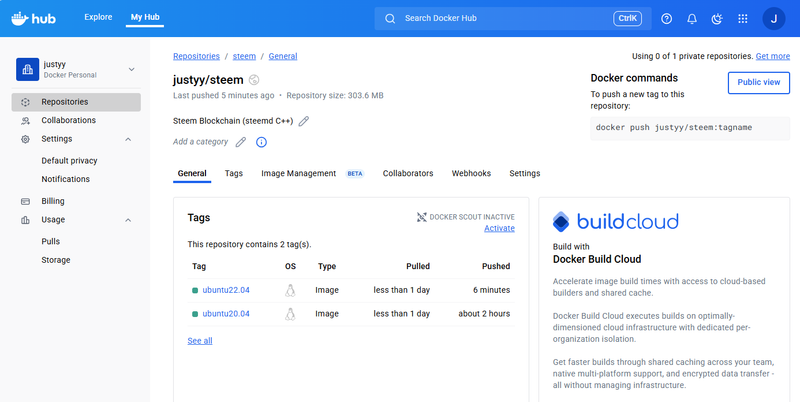Image resolution: width=800 pixels, height=402 pixels.
Task: Expand the justyy account switcher chevron
Action: [132, 69]
